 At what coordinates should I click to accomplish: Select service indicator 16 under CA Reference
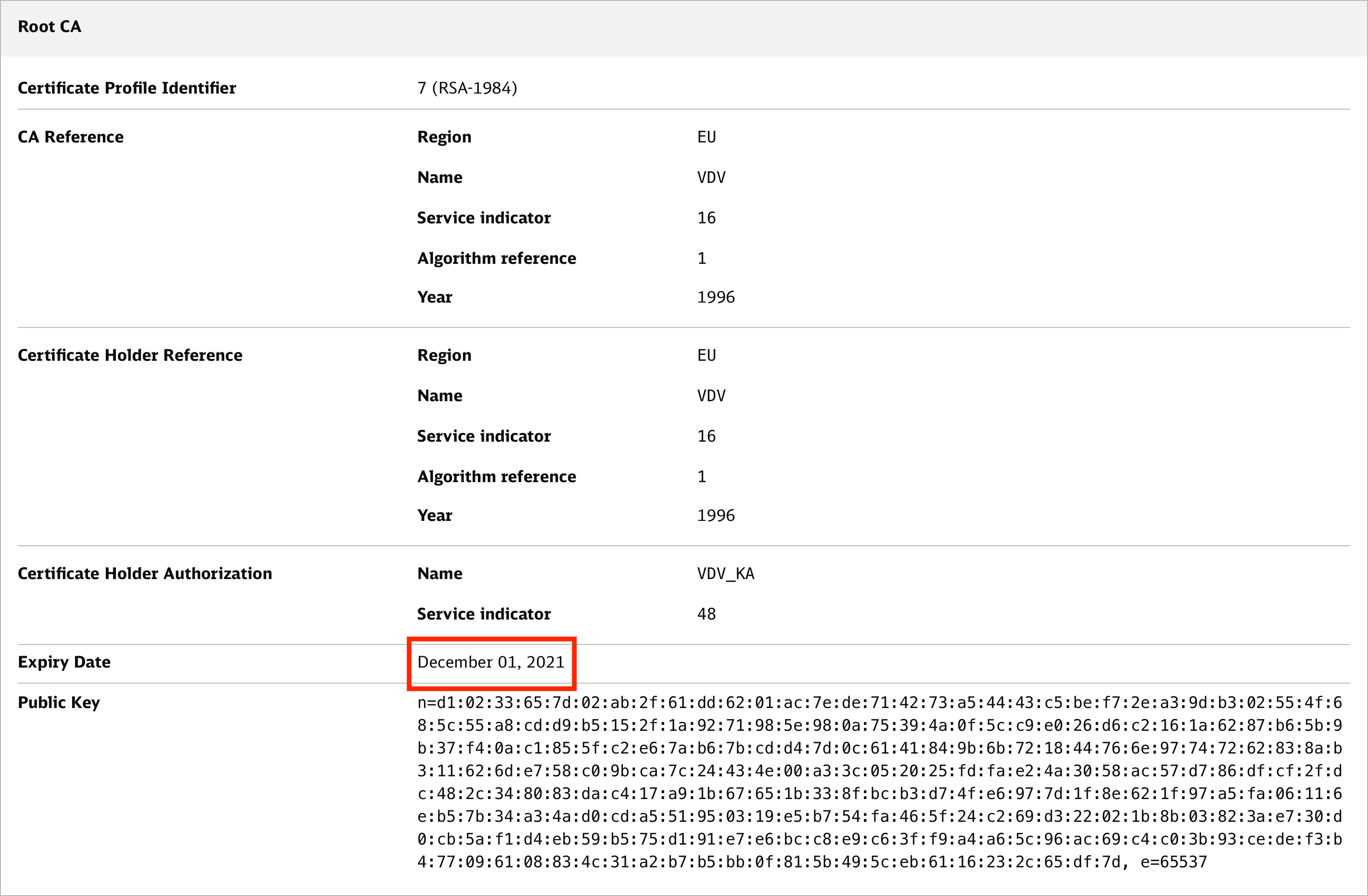pyautogui.click(x=706, y=218)
